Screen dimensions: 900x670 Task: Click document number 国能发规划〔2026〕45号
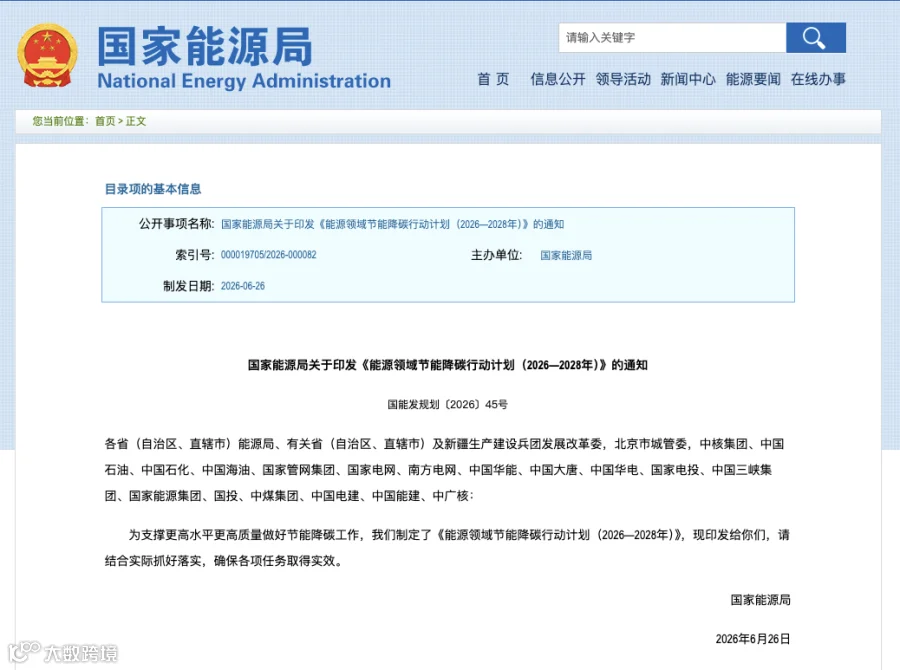(x=447, y=405)
